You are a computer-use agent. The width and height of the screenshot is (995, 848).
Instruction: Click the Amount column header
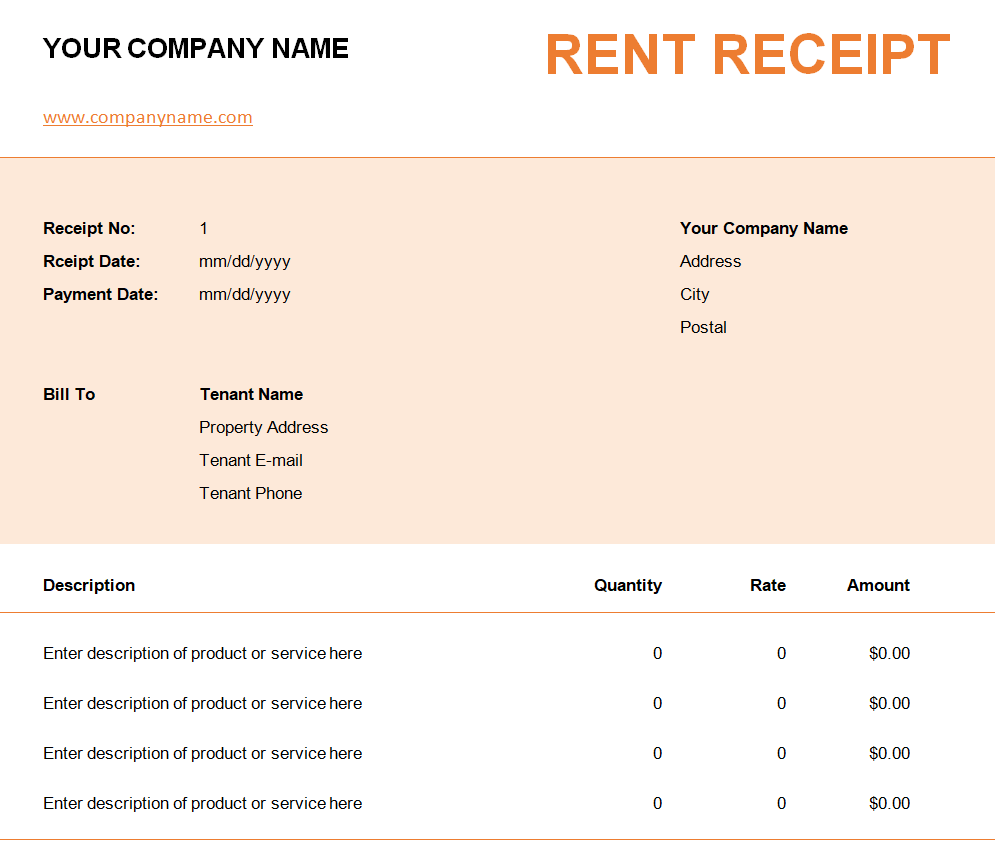tap(878, 586)
